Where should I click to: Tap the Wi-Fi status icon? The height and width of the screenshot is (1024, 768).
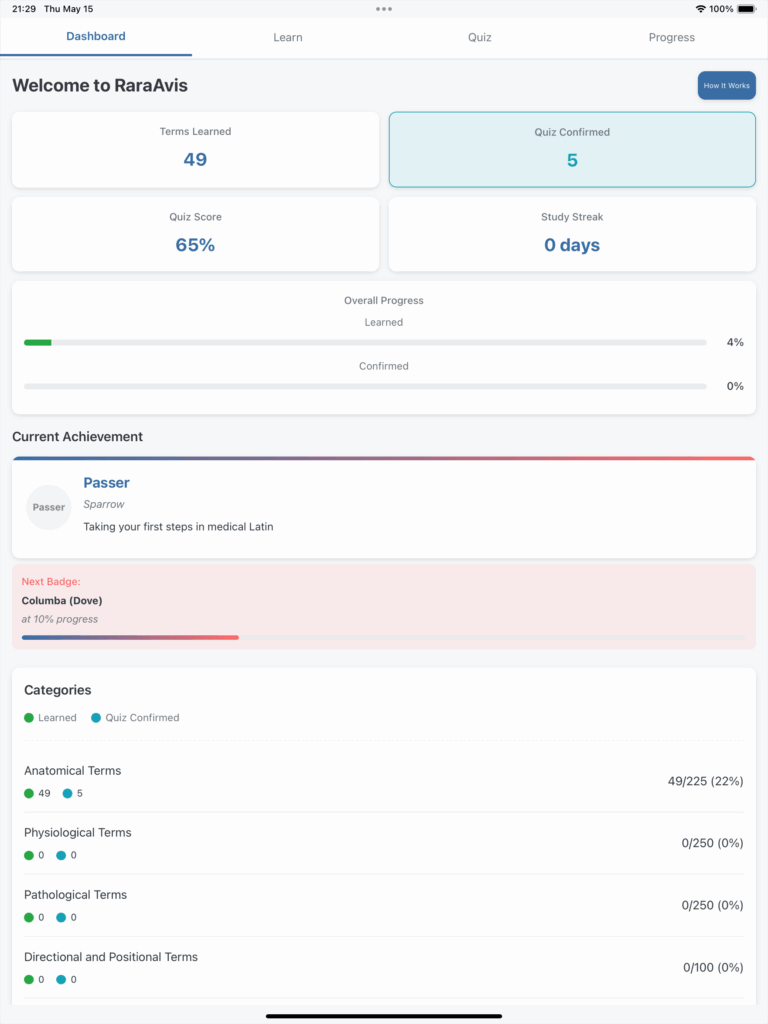701,9
